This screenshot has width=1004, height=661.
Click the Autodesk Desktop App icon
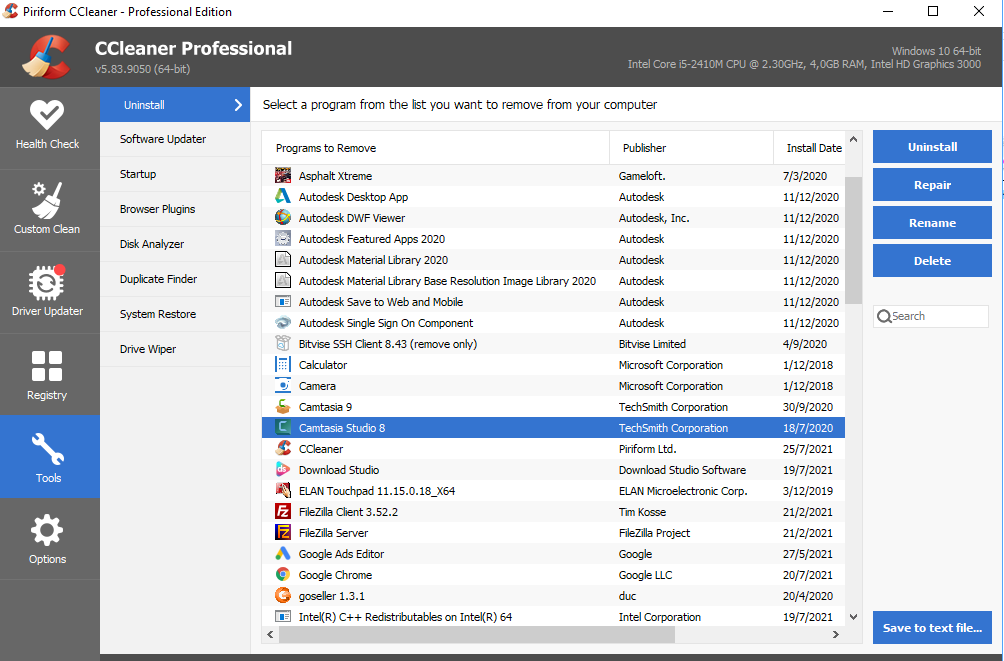(x=282, y=197)
